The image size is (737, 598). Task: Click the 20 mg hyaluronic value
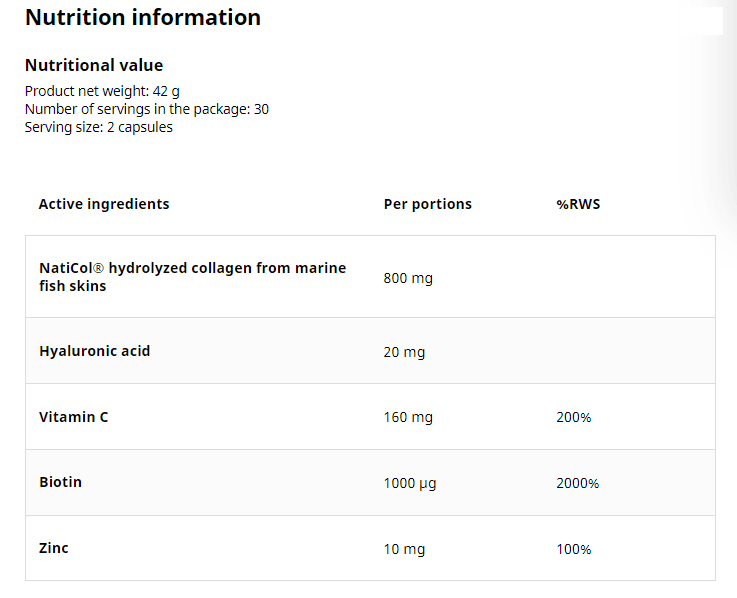tap(404, 352)
